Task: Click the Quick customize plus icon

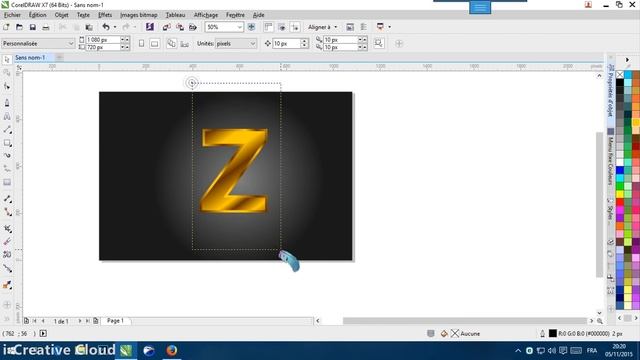Action: (x=399, y=44)
